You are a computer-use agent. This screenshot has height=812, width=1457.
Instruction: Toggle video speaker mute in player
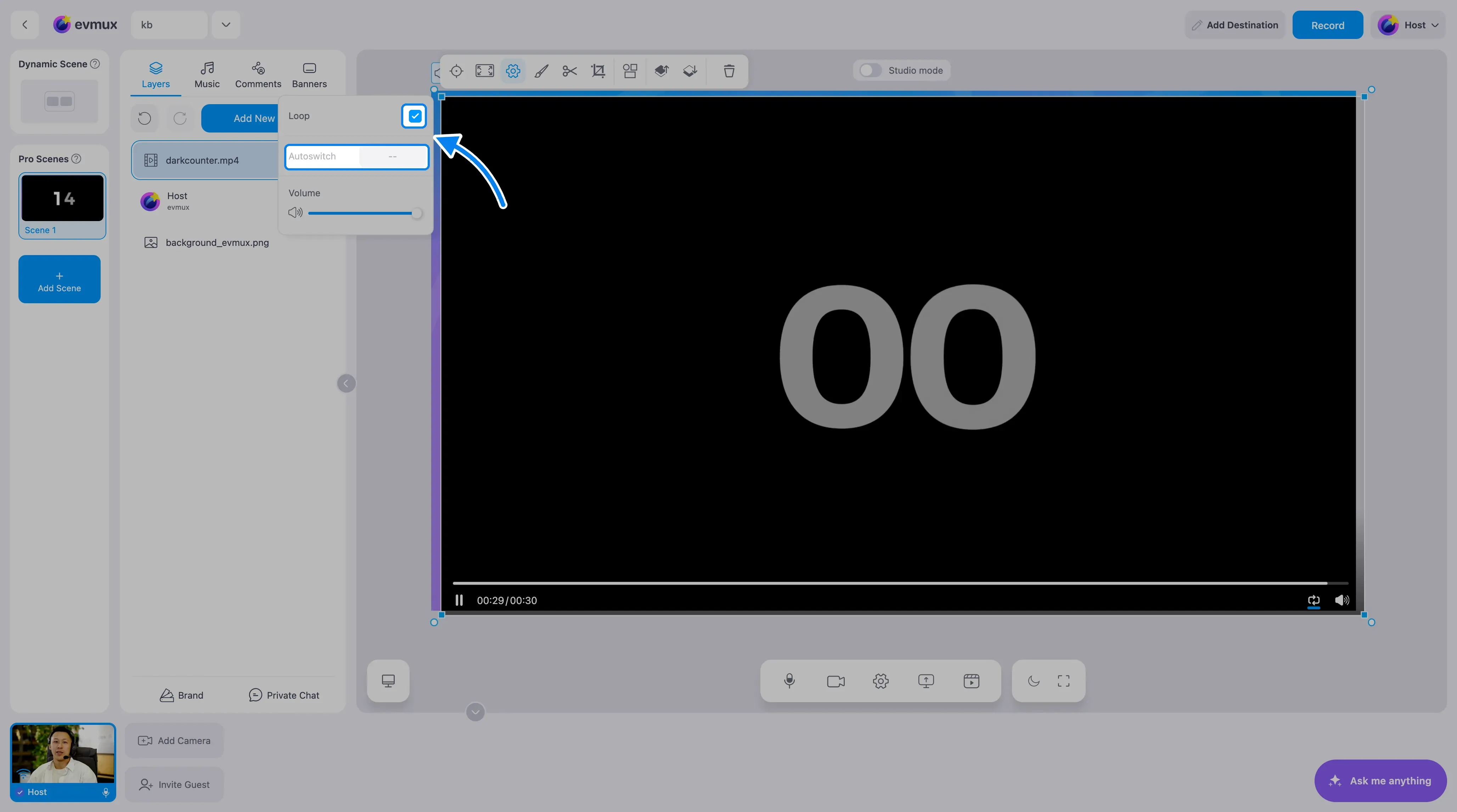[1341, 600]
